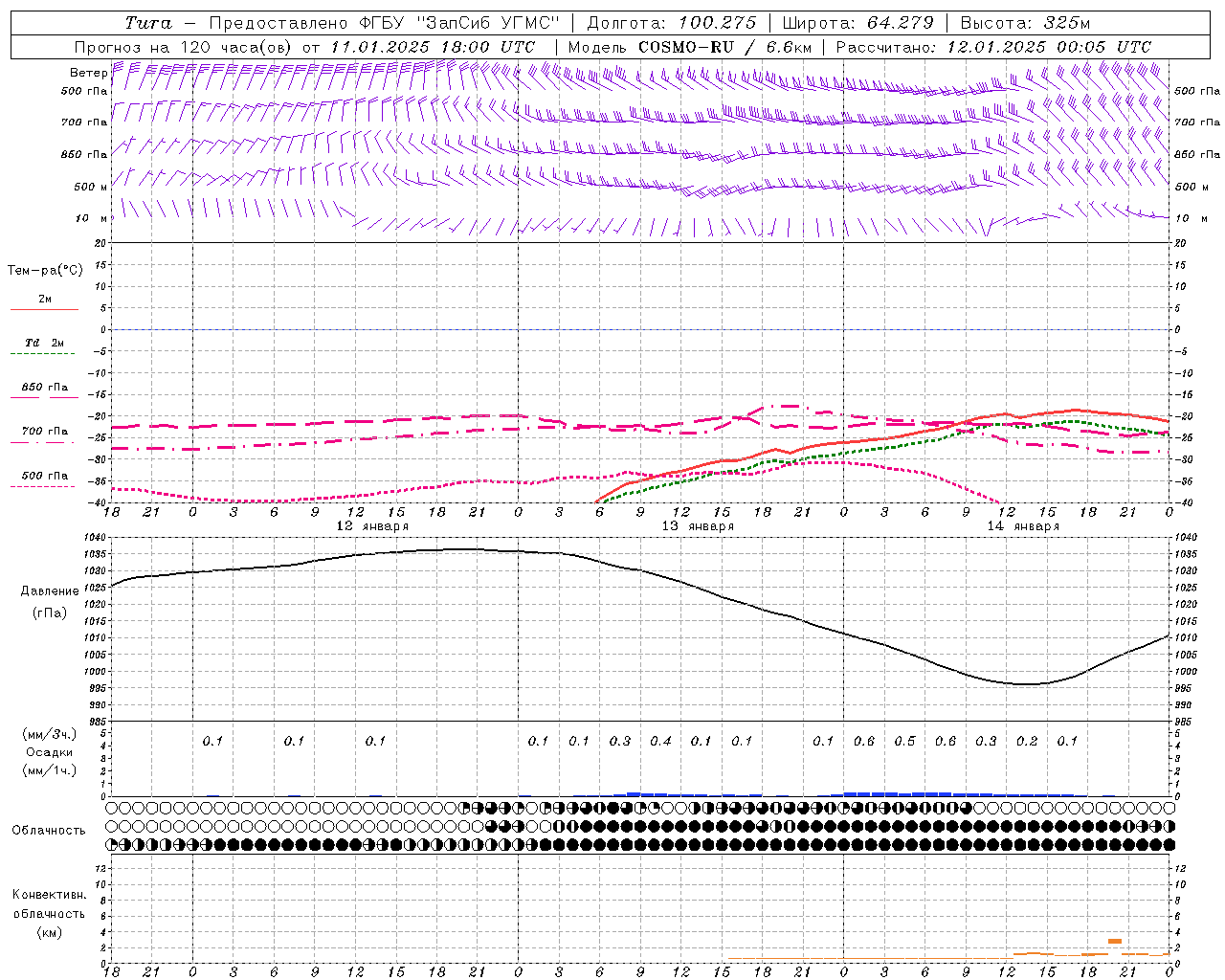Click the 0.2 precipitation amount value

coord(1026,741)
